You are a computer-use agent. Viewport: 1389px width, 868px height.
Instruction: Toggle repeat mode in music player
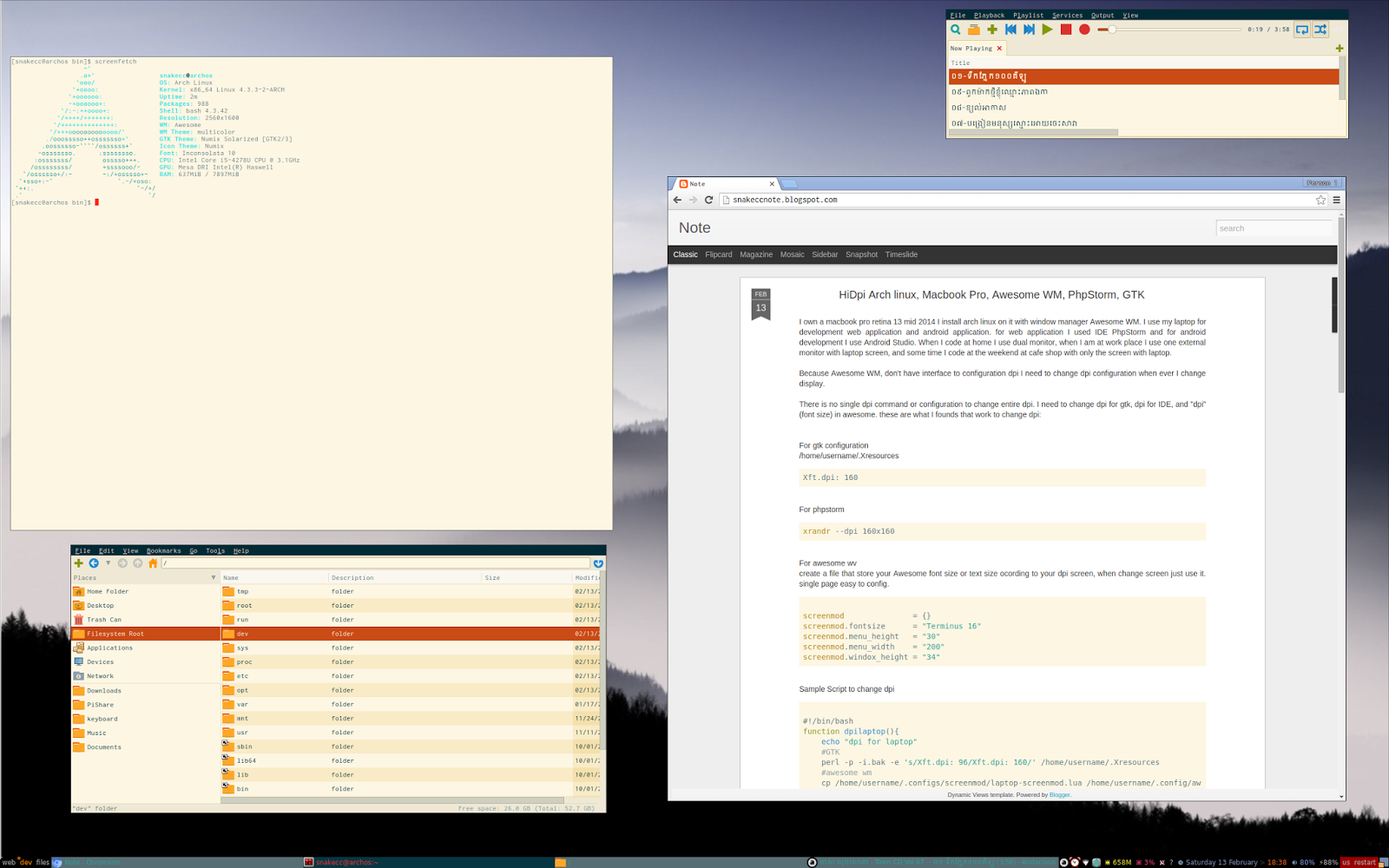(1302, 30)
